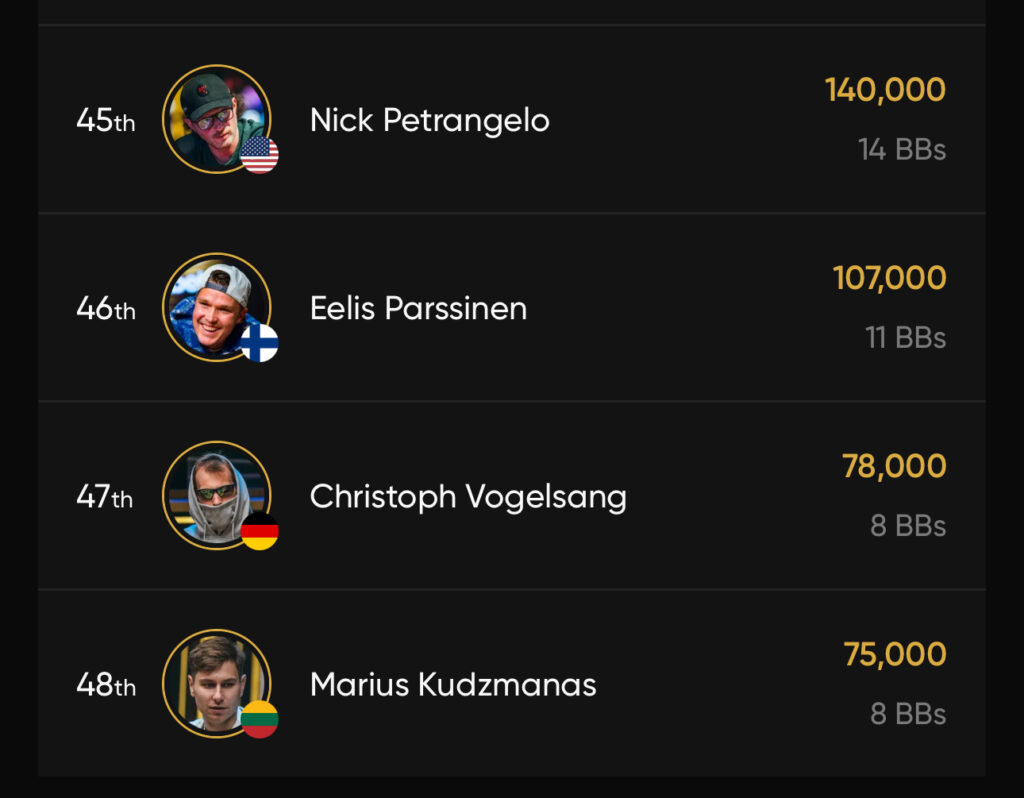Click the Lithuania flag icon
Viewport: 1024px width, 798px height.
click(x=260, y=719)
